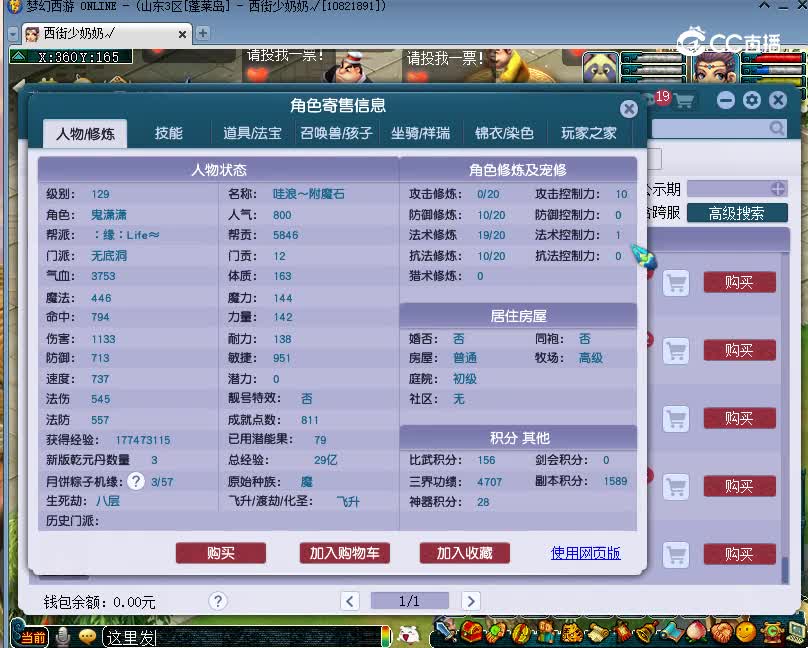Click 加入购物车 button
The height and width of the screenshot is (648, 808).
point(344,553)
